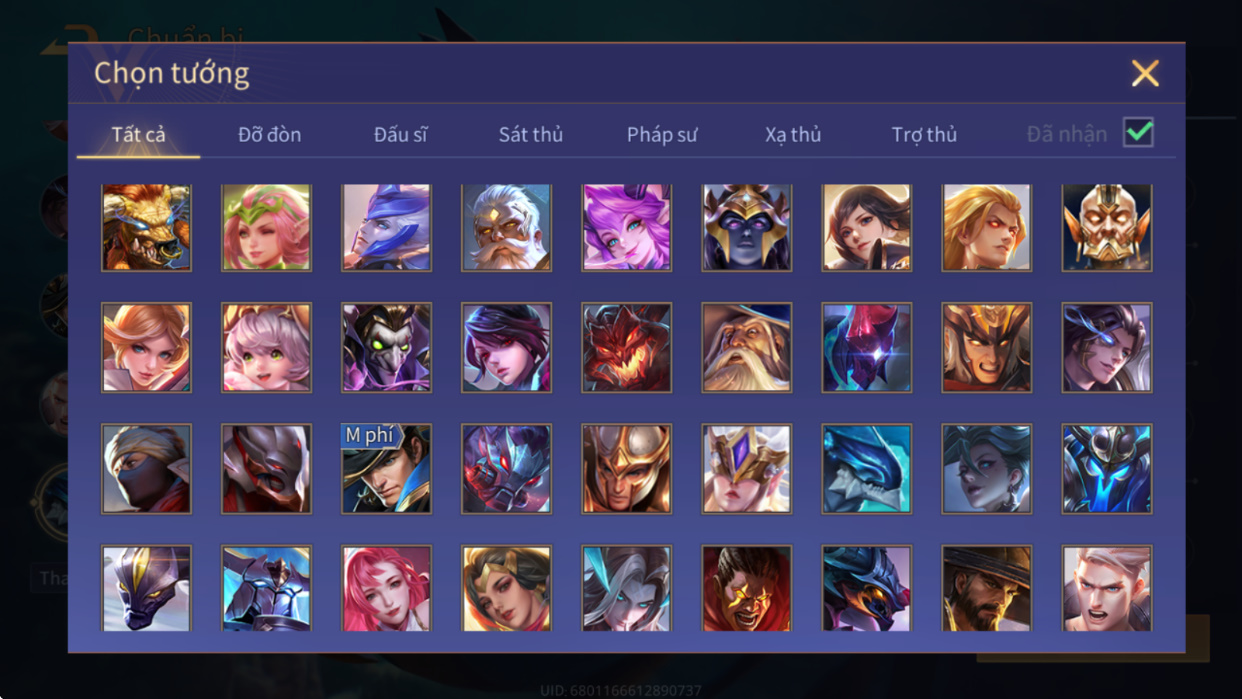Select the golden masked warrior with horns
1242x699 pixels.
pos(1106,227)
